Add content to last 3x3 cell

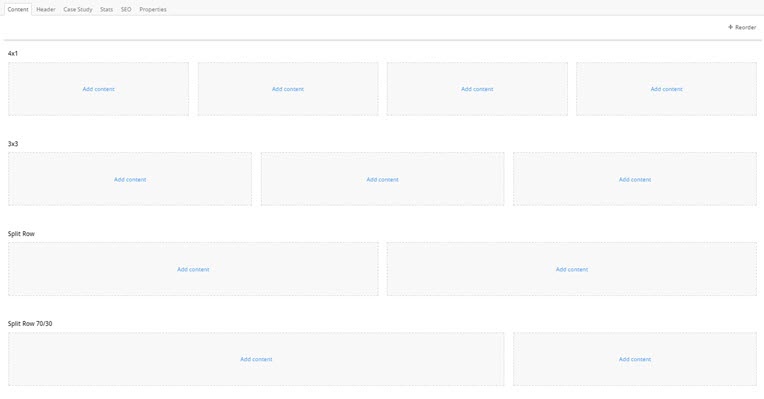click(635, 179)
